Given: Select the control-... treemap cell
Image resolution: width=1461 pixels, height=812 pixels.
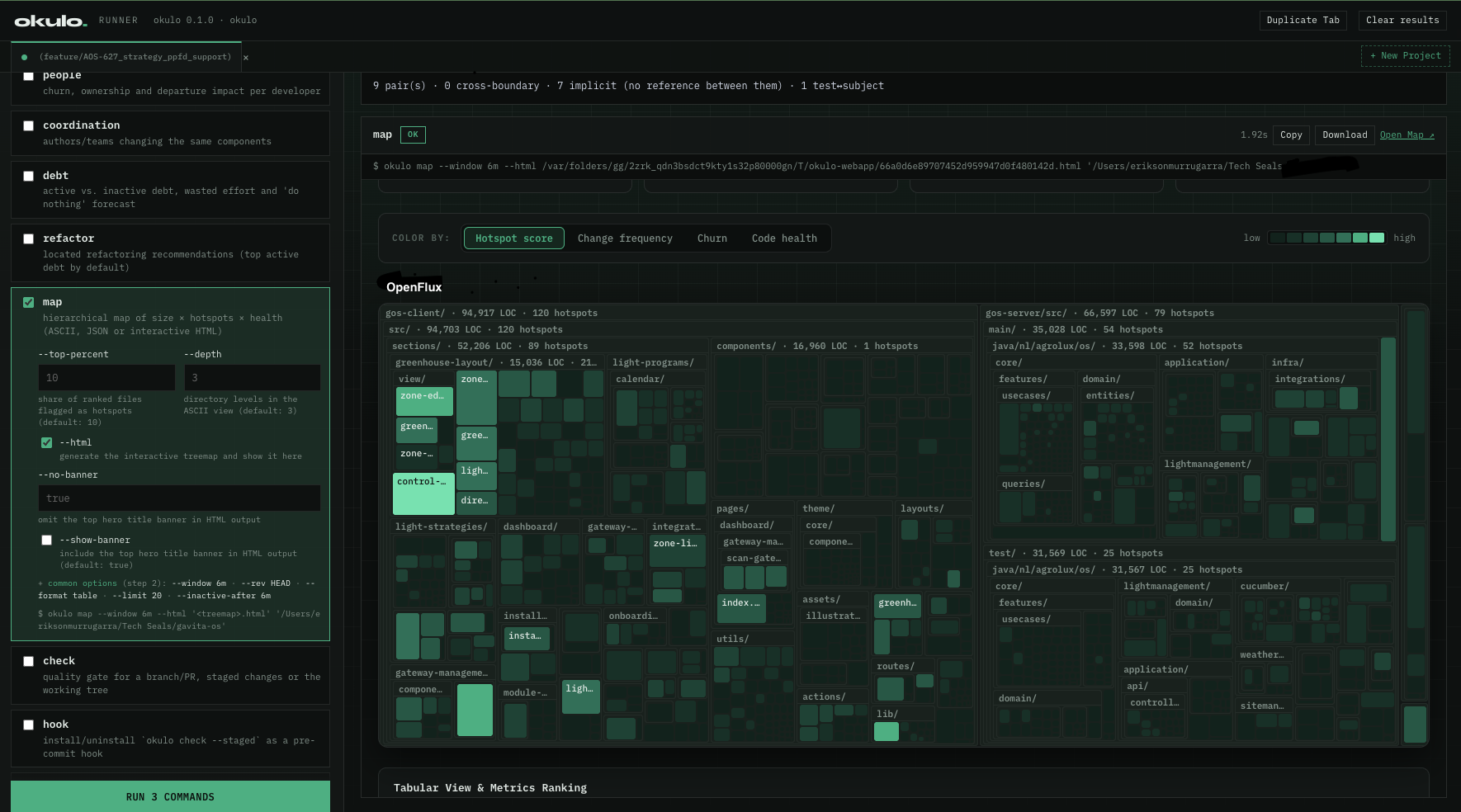Looking at the screenshot, I should click(423, 493).
